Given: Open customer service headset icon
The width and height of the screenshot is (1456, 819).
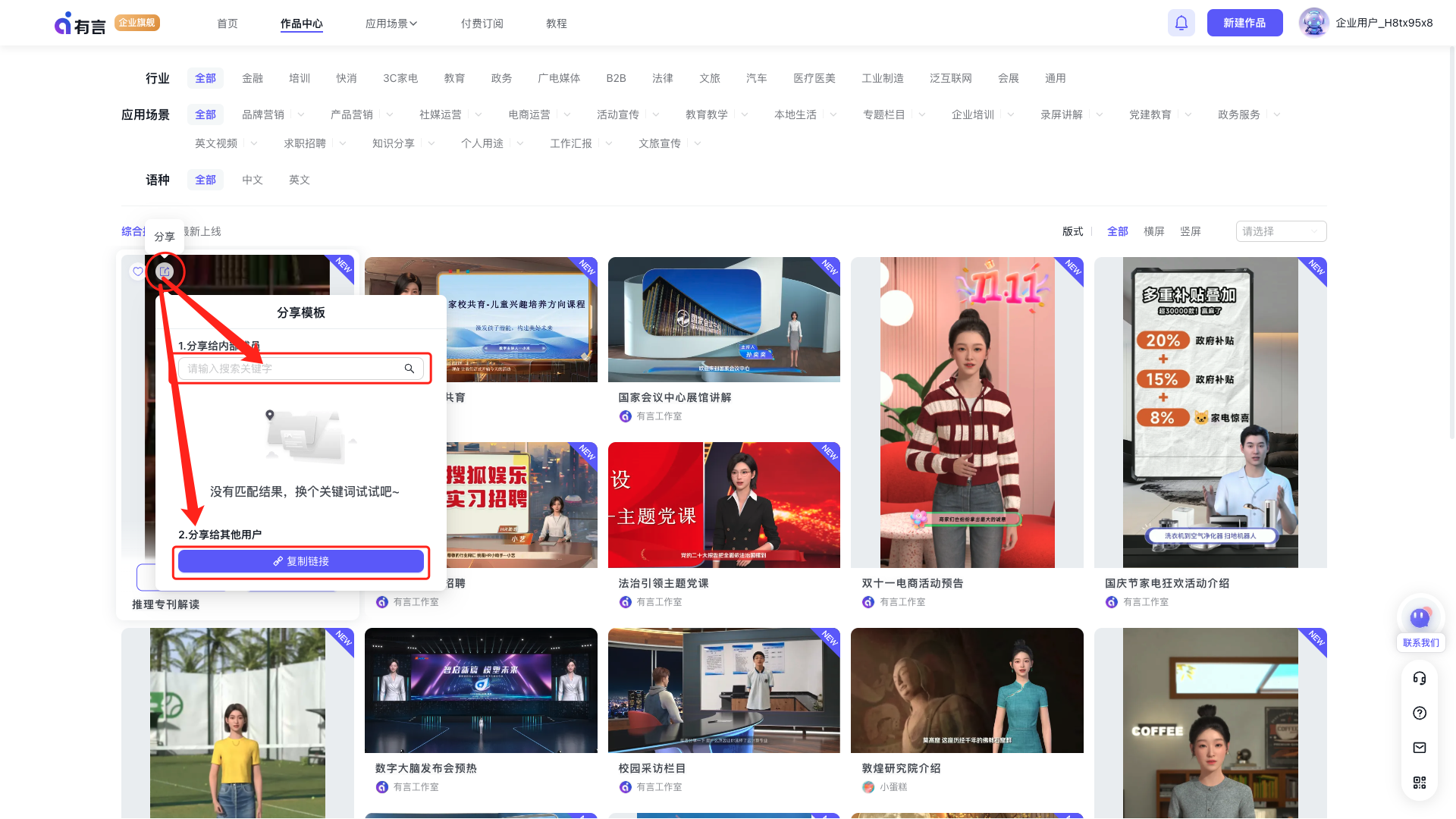Looking at the screenshot, I should pyautogui.click(x=1420, y=678).
